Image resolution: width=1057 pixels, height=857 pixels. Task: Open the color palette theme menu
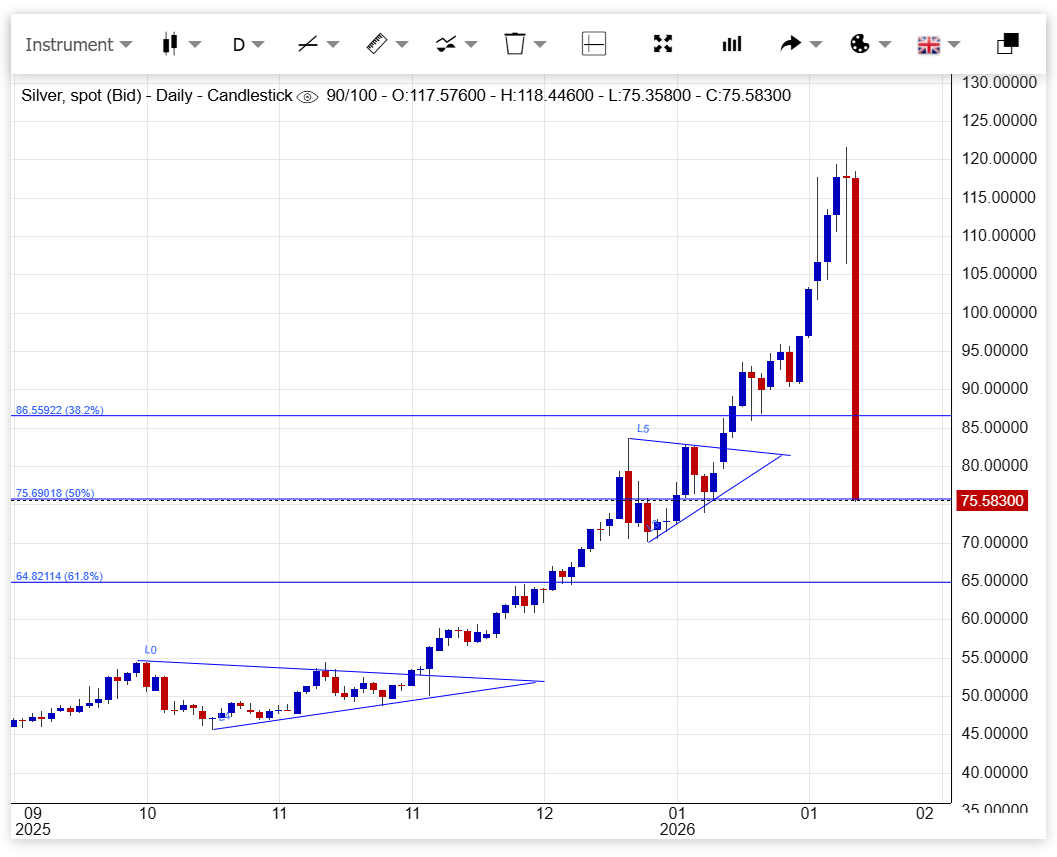pos(859,44)
